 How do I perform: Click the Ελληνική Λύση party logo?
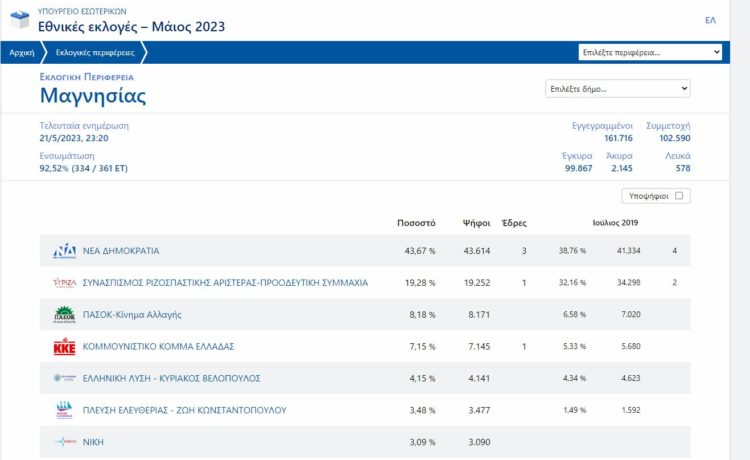pyautogui.click(x=64, y=378)
